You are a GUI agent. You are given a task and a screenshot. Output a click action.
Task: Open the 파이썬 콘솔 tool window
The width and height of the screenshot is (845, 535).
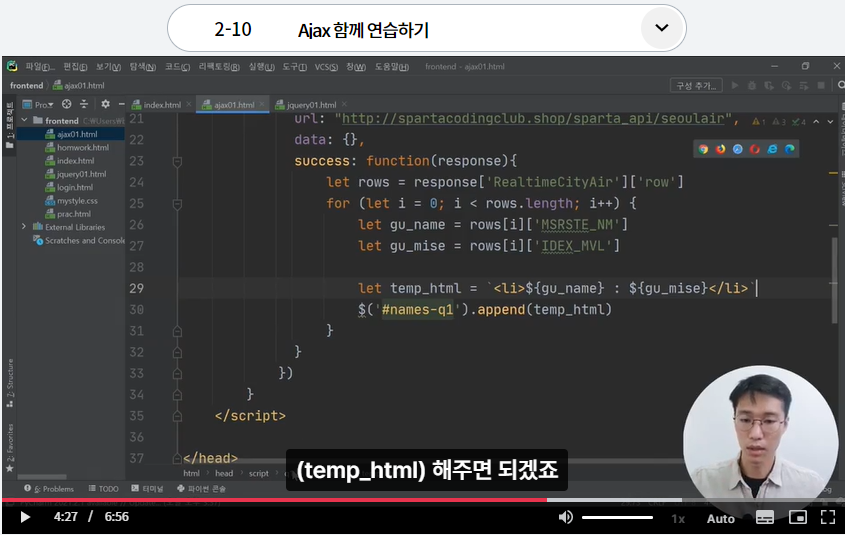202,489
